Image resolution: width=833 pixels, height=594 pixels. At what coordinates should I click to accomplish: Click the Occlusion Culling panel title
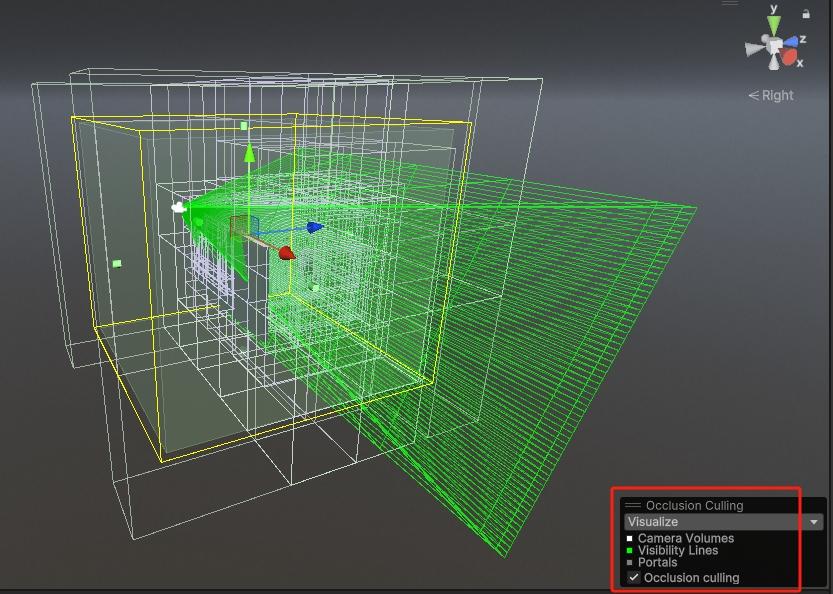698,505
